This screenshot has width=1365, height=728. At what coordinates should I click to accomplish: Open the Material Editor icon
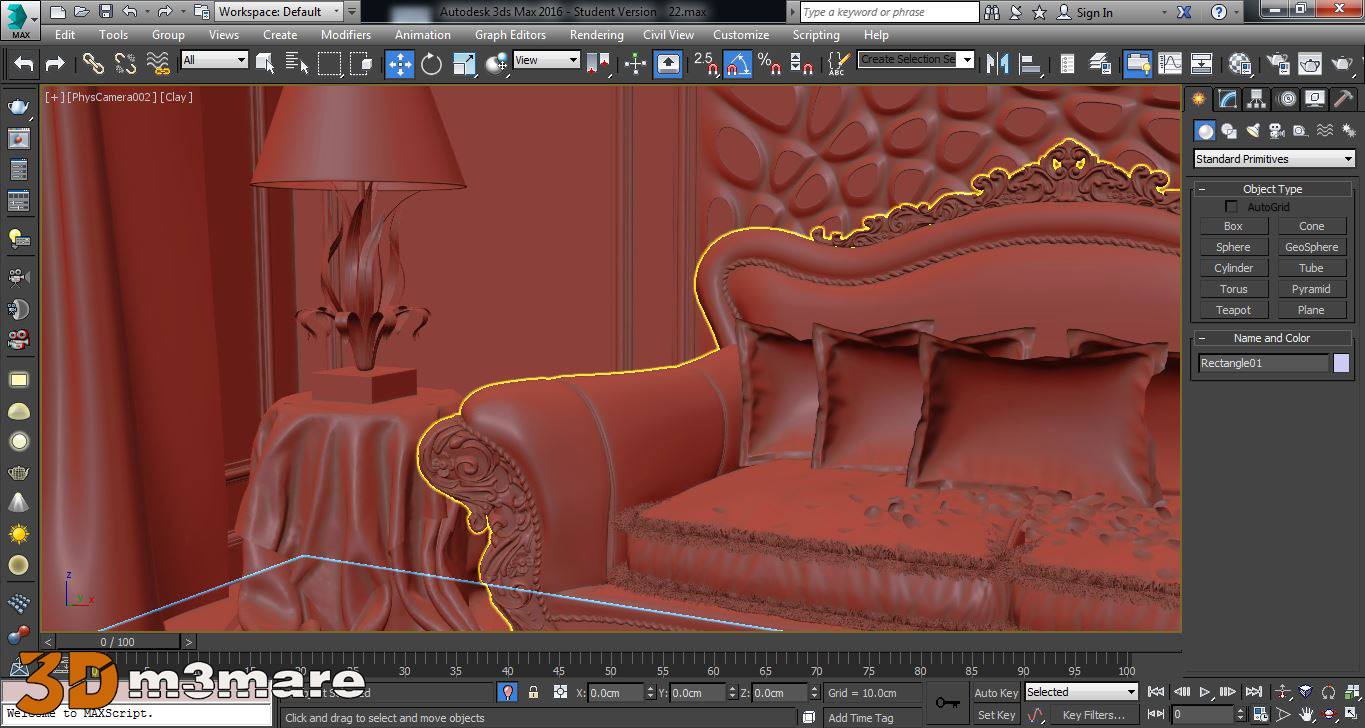pyautogui.click(x=1241, y=63)
